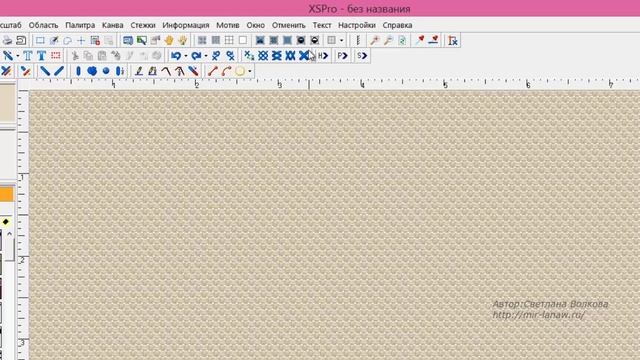Open the Информация menu
640x360 pixels.
(186, 25)
